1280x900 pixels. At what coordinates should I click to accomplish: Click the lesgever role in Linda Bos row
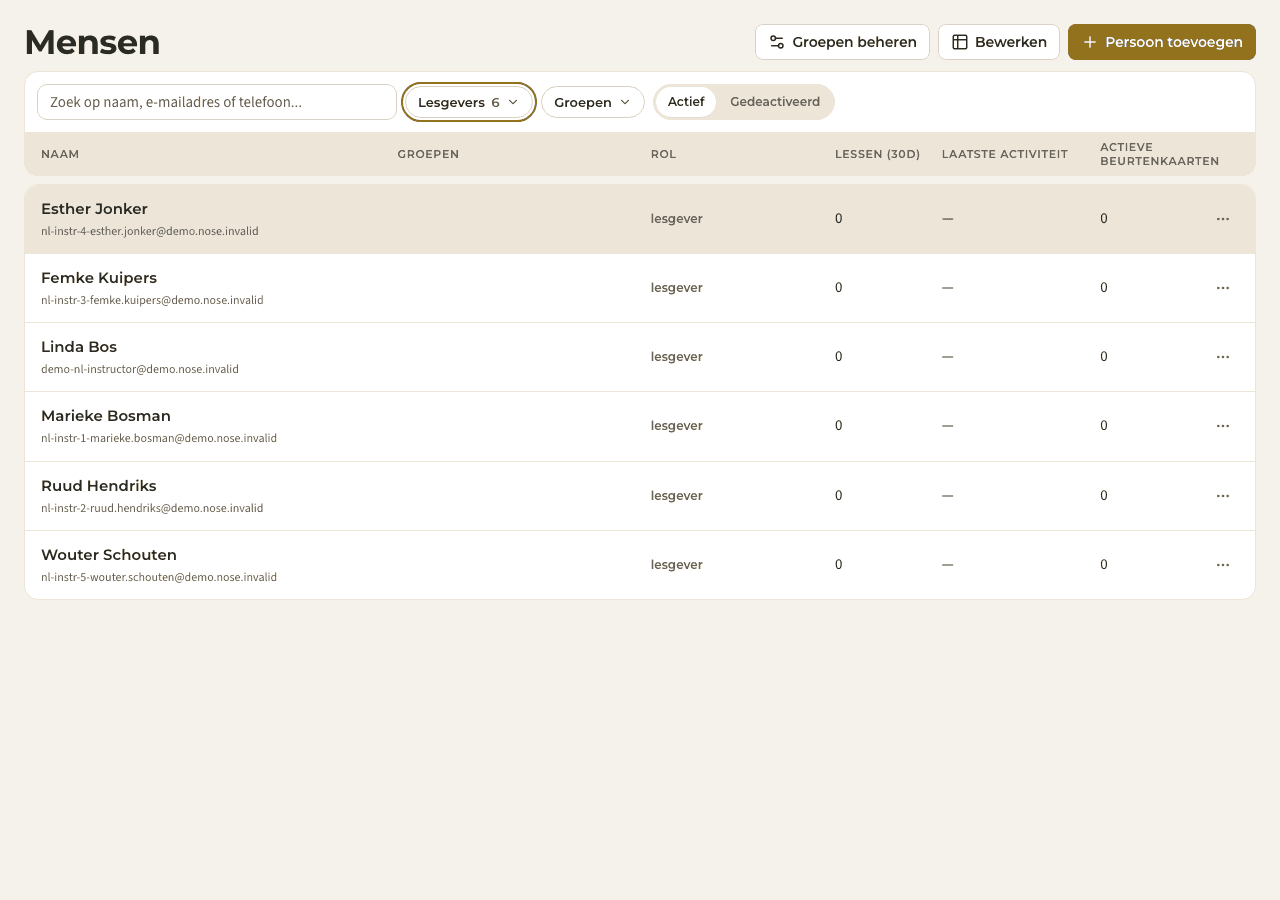pyautogui.click(x=677, y=357)
